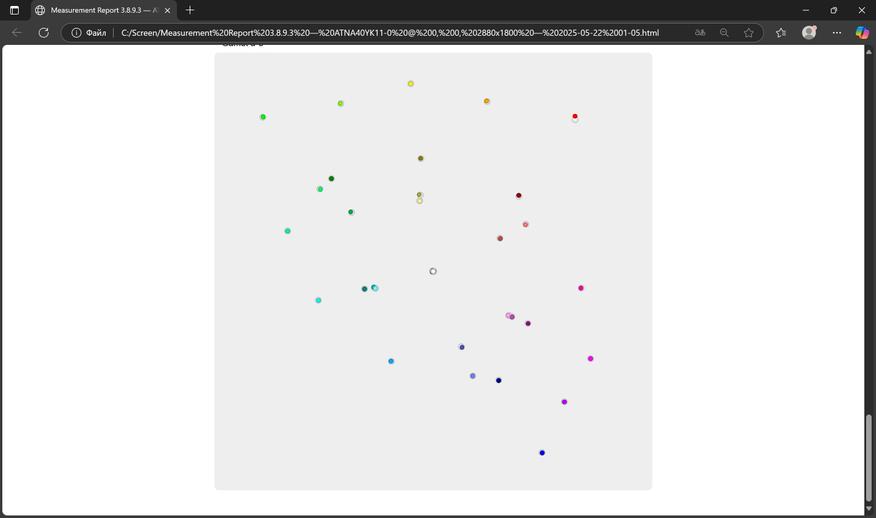Click the scrollbar down arrow
876x518 pixels.
click(x=869, y=509)
